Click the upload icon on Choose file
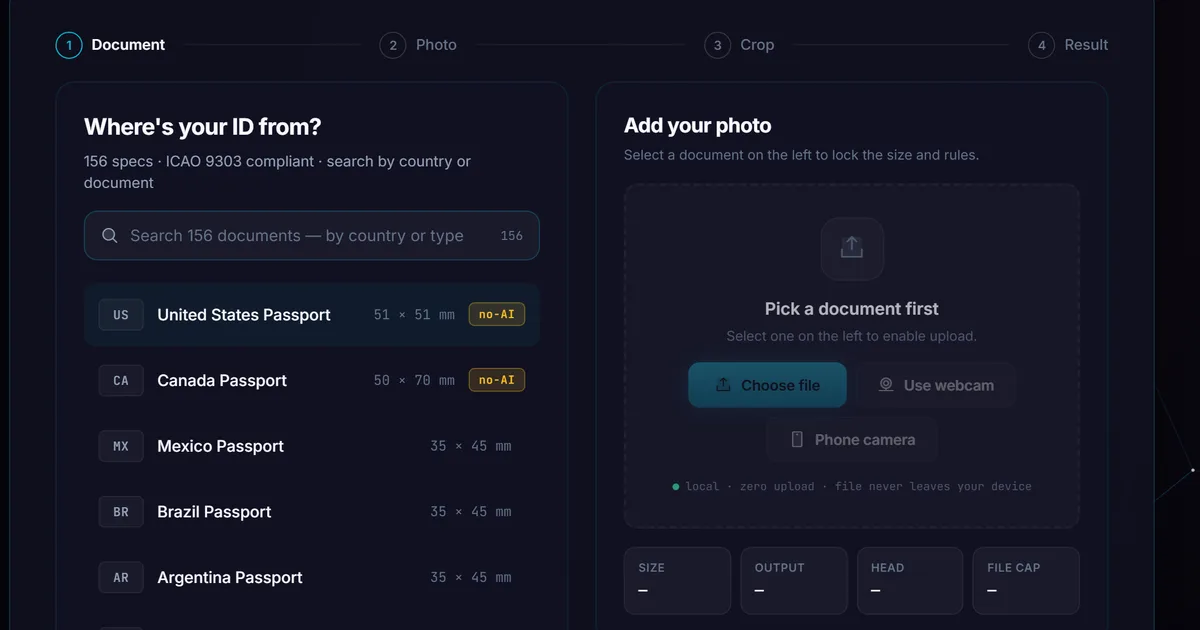 coord(724,385)
